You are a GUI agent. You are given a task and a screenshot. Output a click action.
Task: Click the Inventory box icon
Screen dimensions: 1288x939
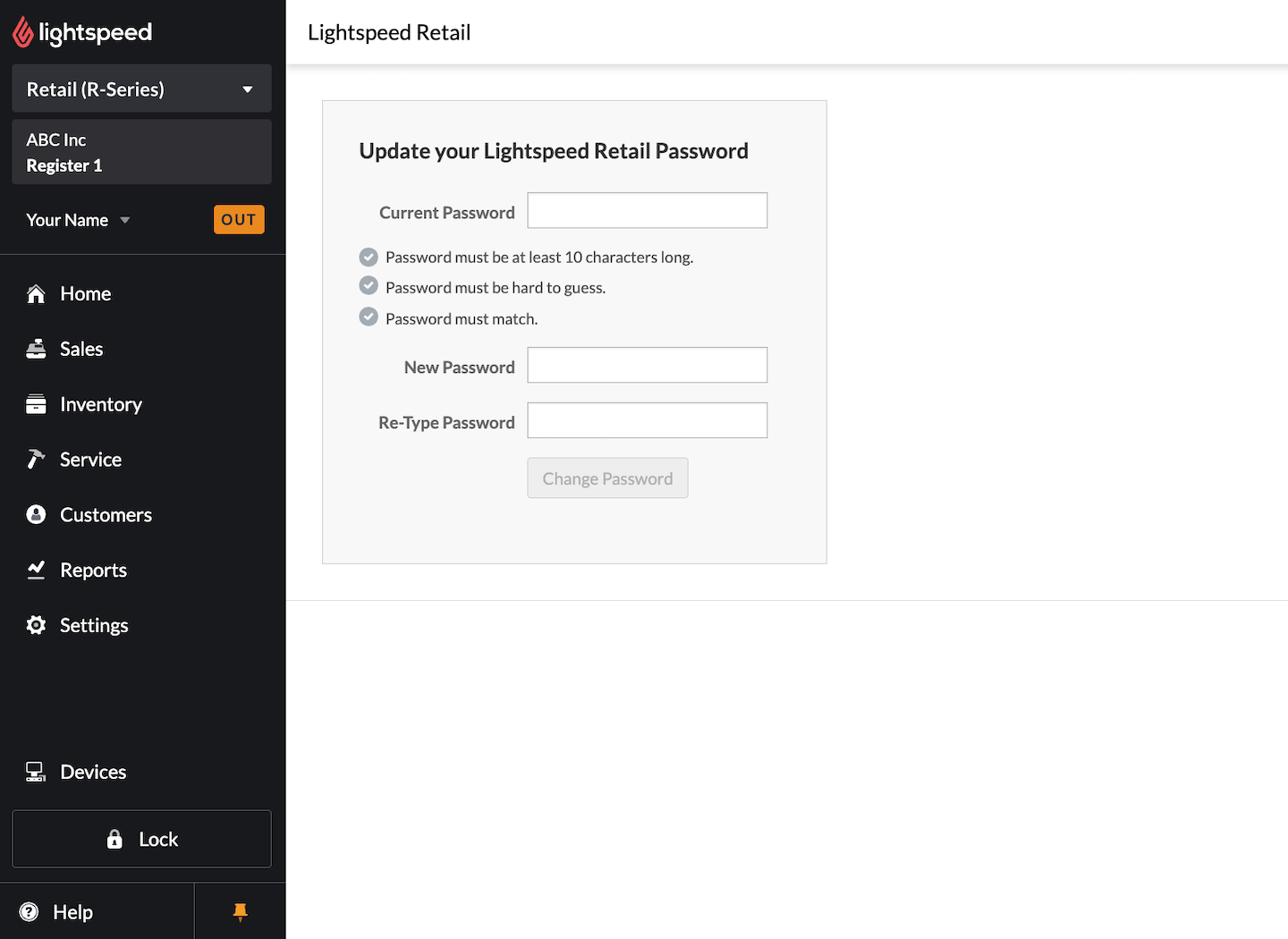(36, 403)
